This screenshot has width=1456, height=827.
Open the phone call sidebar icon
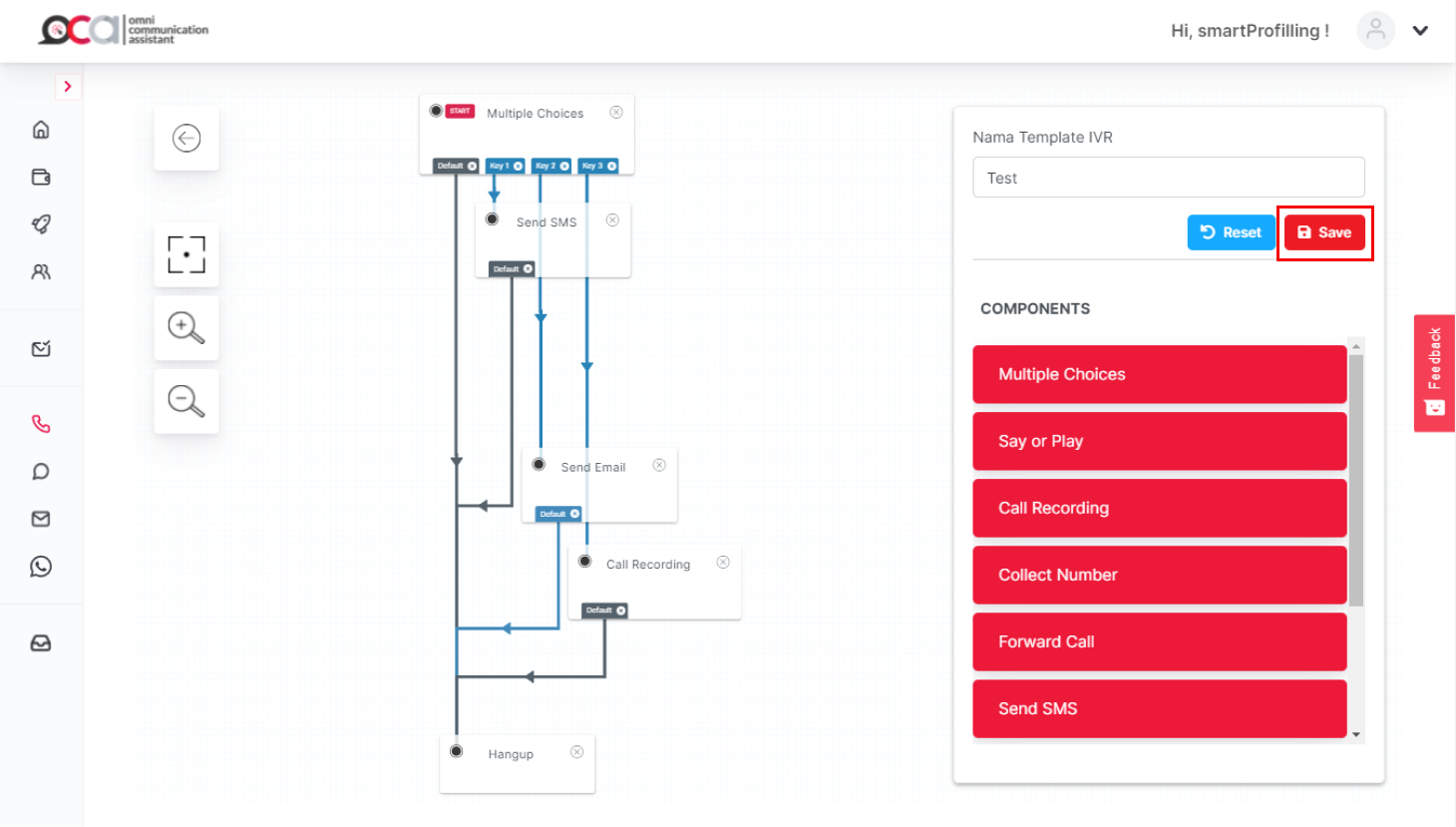(41, 424)
